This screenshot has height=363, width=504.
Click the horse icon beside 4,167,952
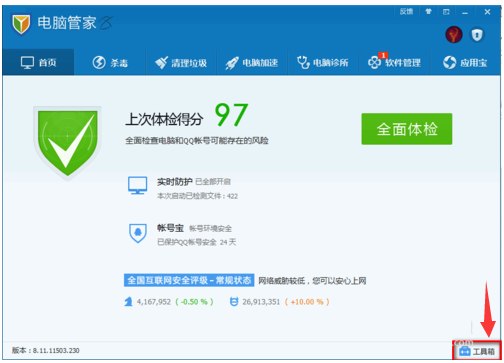tap(128, 302)
